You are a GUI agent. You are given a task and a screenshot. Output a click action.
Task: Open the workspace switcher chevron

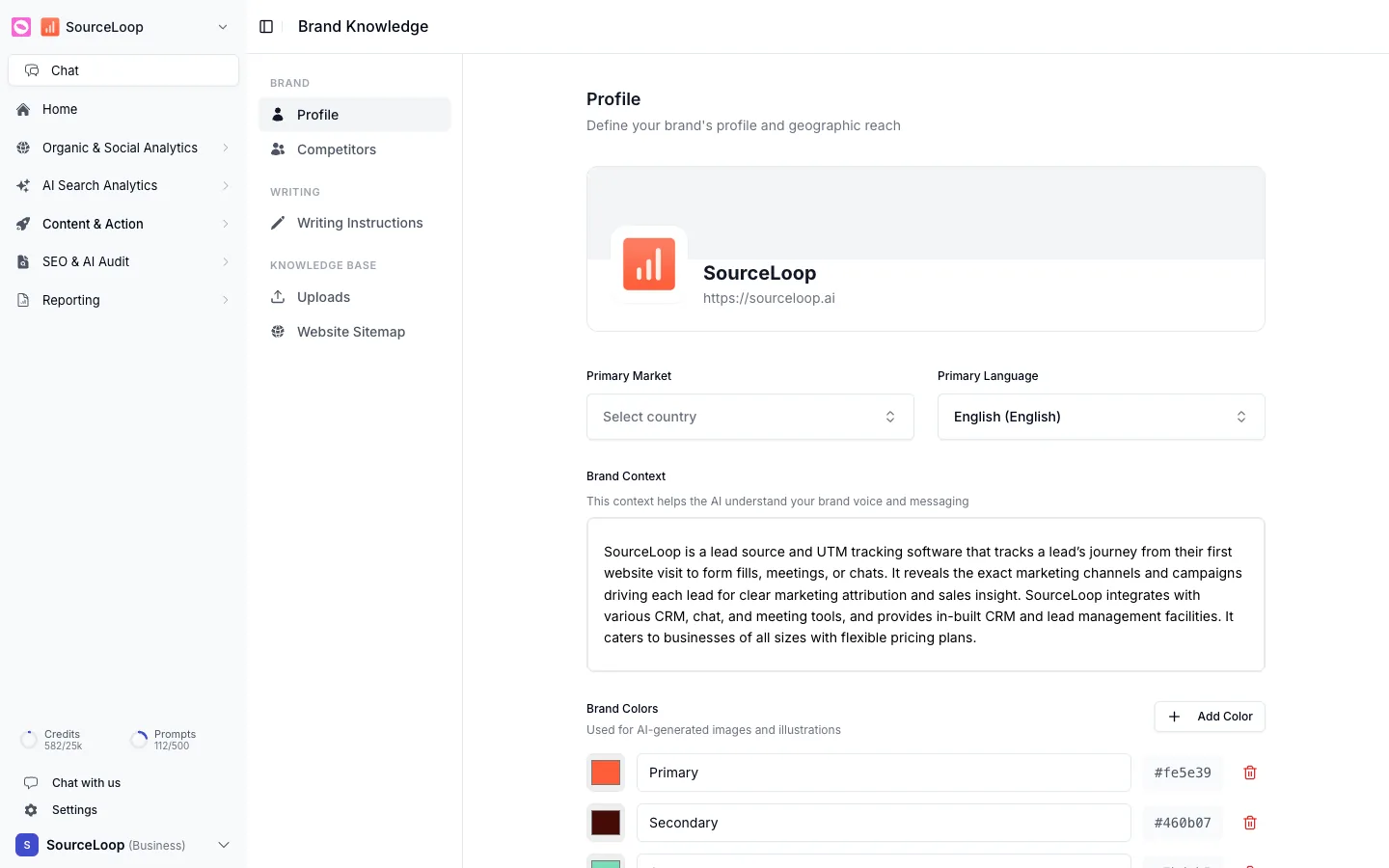click(223, 27)
